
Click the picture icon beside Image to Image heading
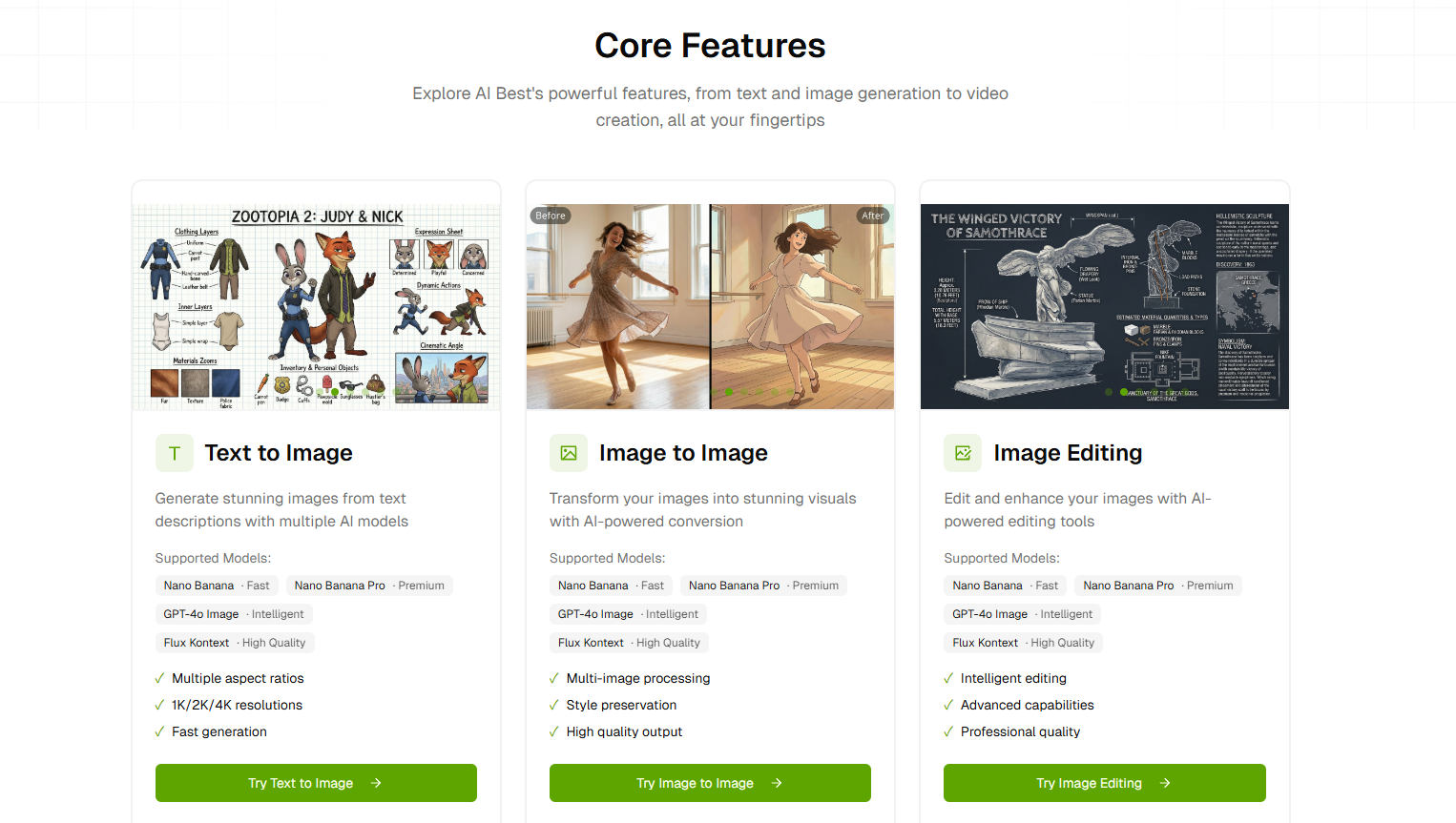569,453
